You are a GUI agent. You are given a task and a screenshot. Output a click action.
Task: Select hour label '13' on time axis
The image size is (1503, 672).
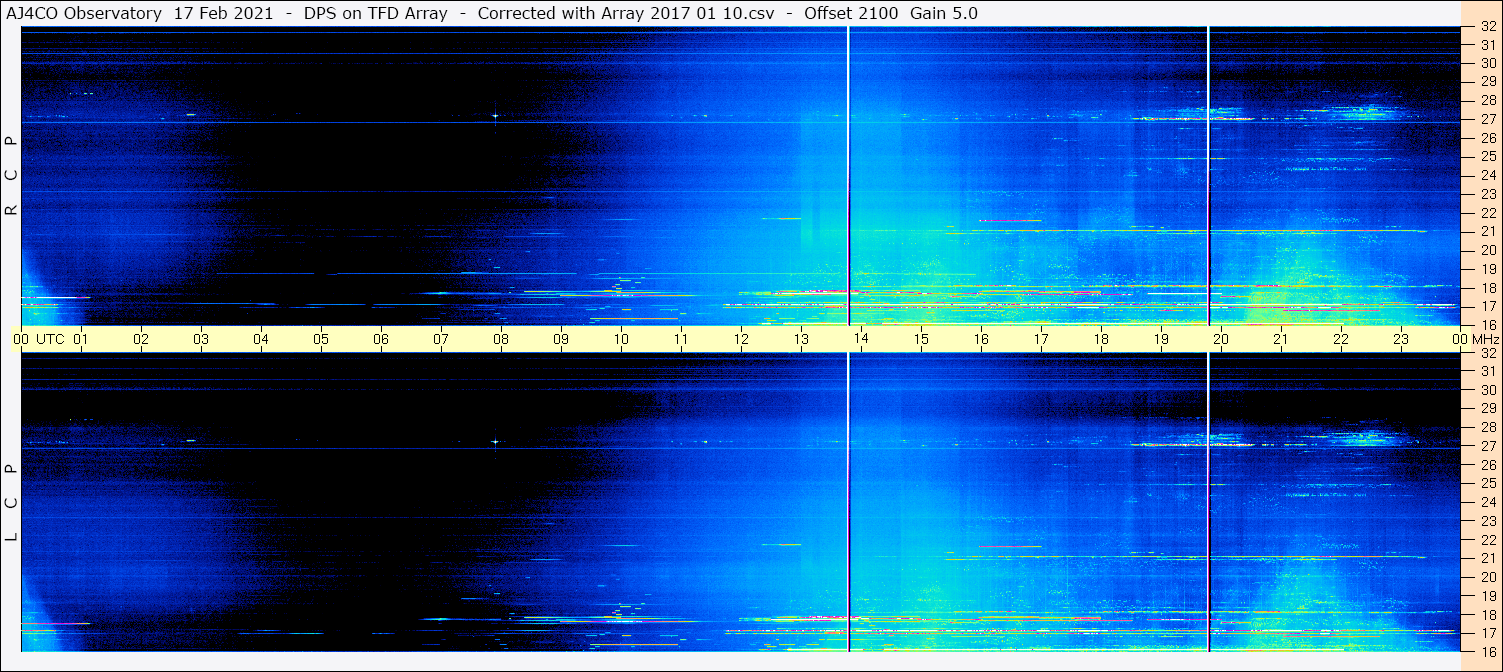pyautogui.click(x=801, y=339)
